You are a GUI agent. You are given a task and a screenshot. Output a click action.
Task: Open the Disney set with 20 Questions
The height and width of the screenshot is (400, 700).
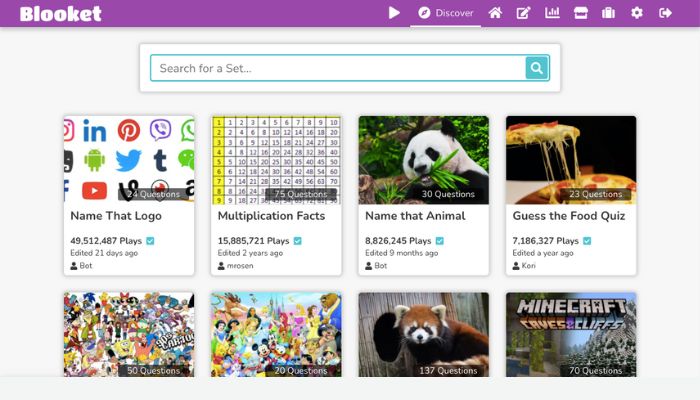(276, 335)
